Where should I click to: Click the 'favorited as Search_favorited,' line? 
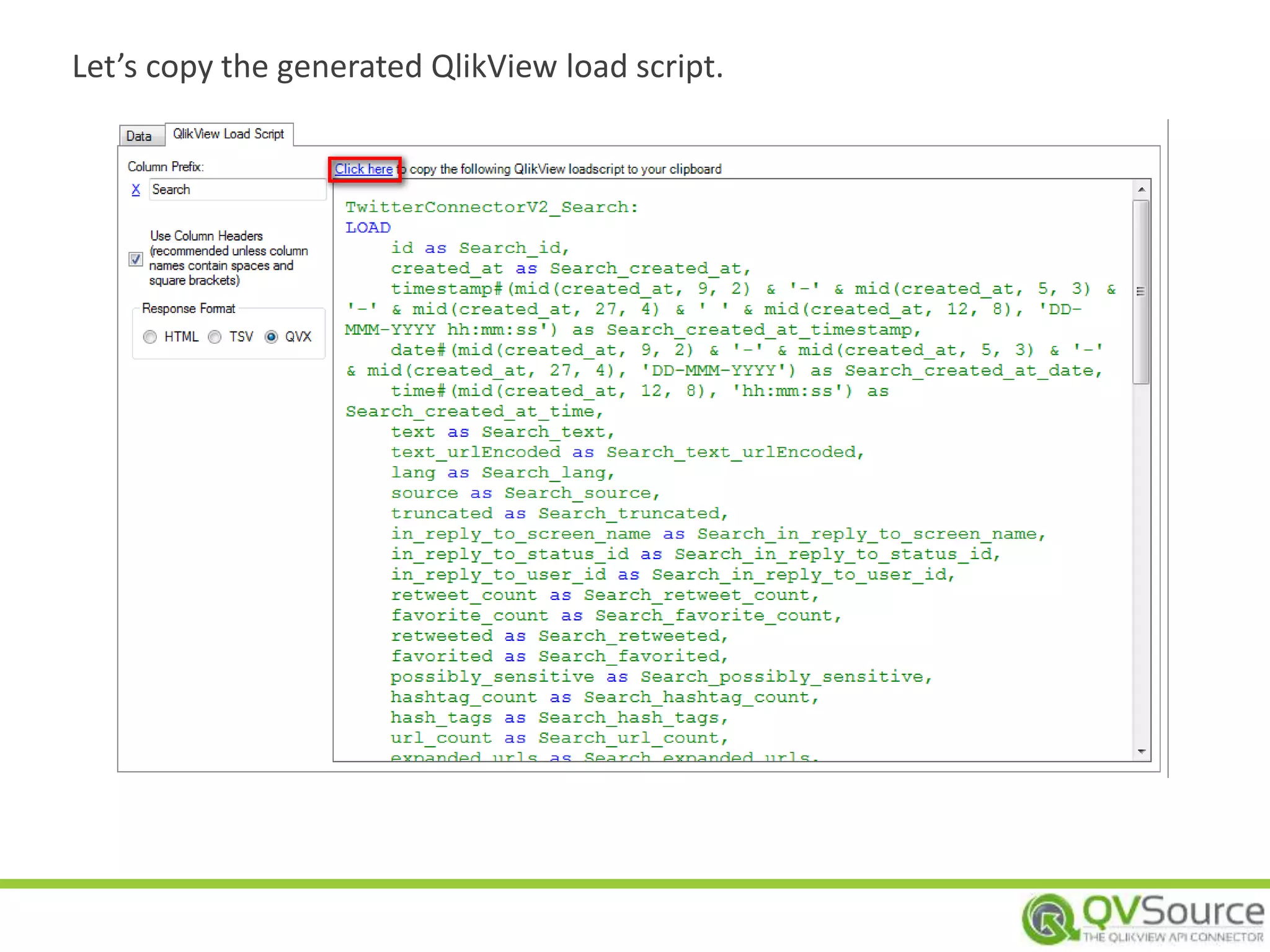559,657
